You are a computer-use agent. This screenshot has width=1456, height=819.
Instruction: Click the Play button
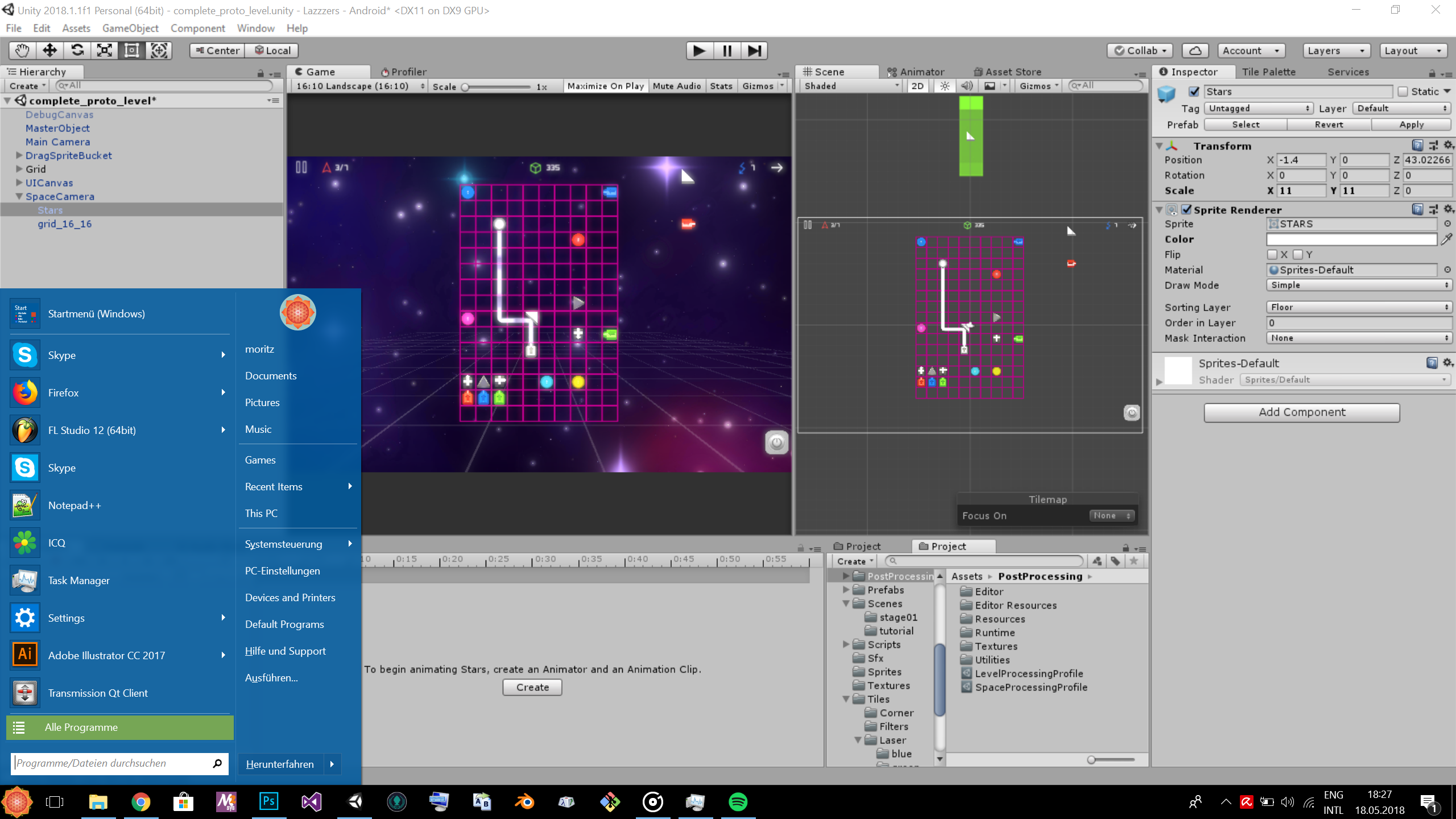pyautogui.click(x=699, y=51)
